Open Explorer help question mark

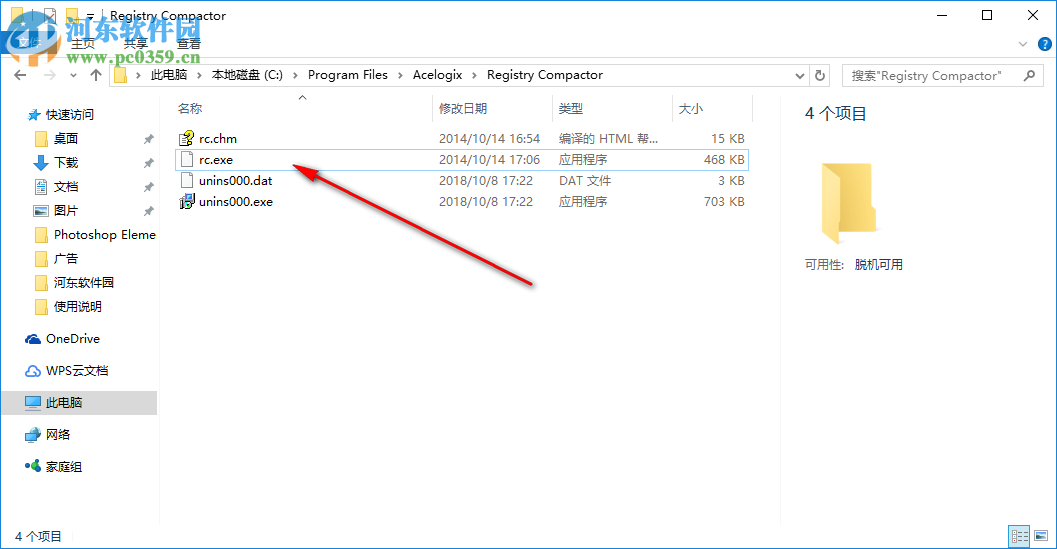tap(1044, 45)
